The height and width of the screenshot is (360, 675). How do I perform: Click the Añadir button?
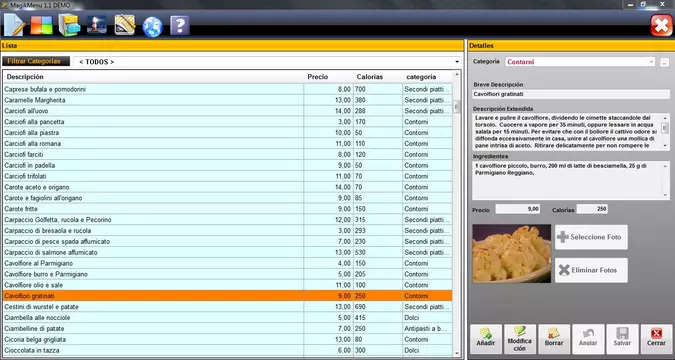[486, 339]
